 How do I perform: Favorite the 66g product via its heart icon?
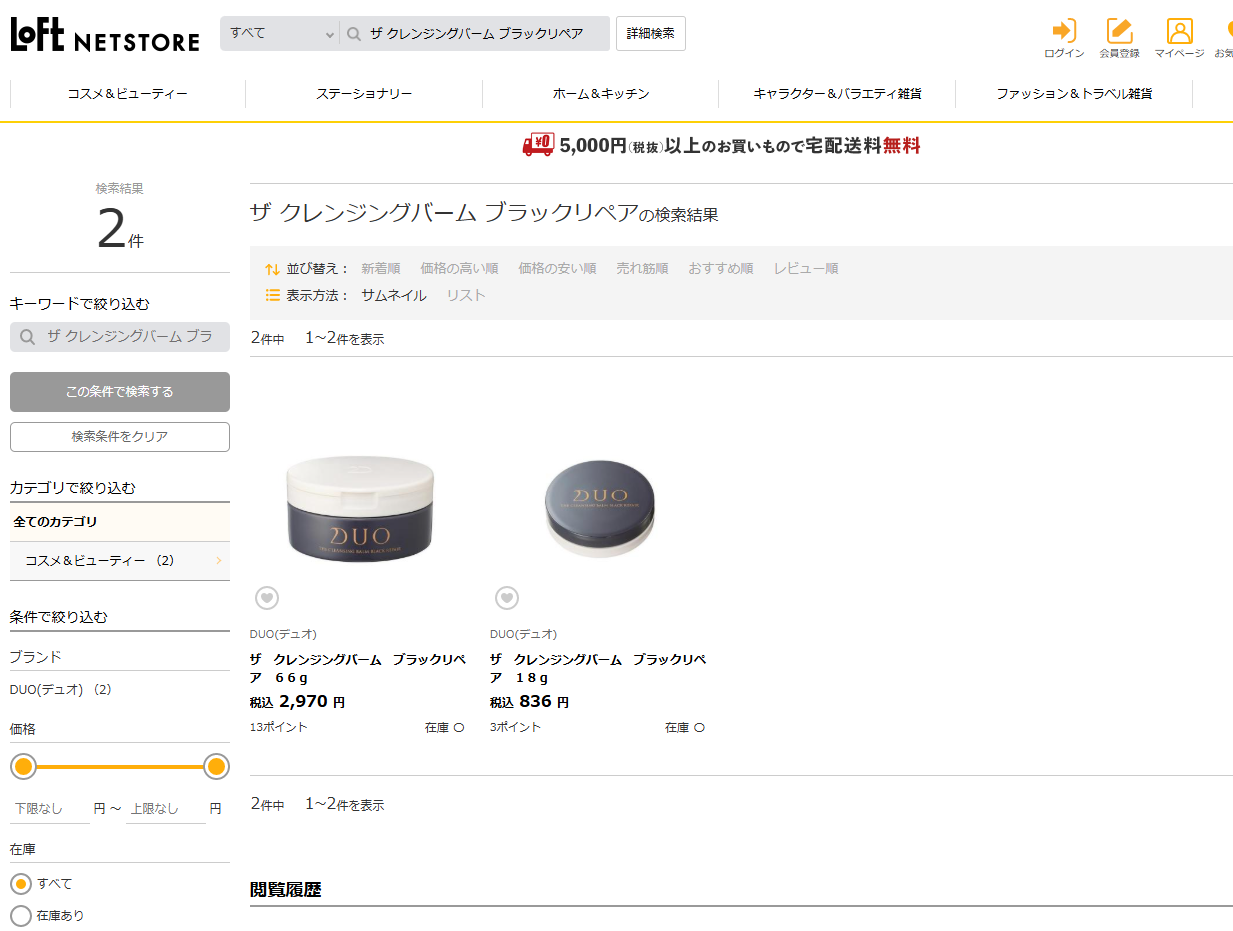coord(266,598)
